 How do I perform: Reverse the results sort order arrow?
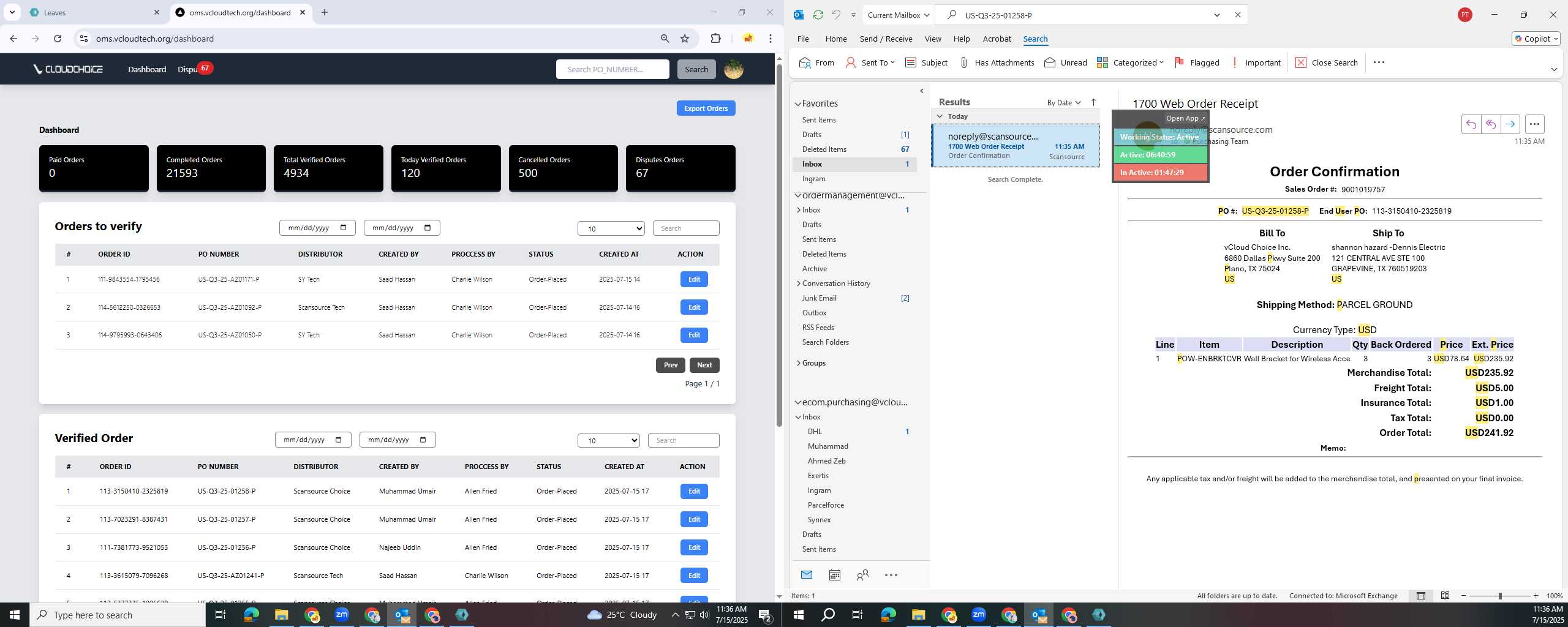pos(1093,102)
